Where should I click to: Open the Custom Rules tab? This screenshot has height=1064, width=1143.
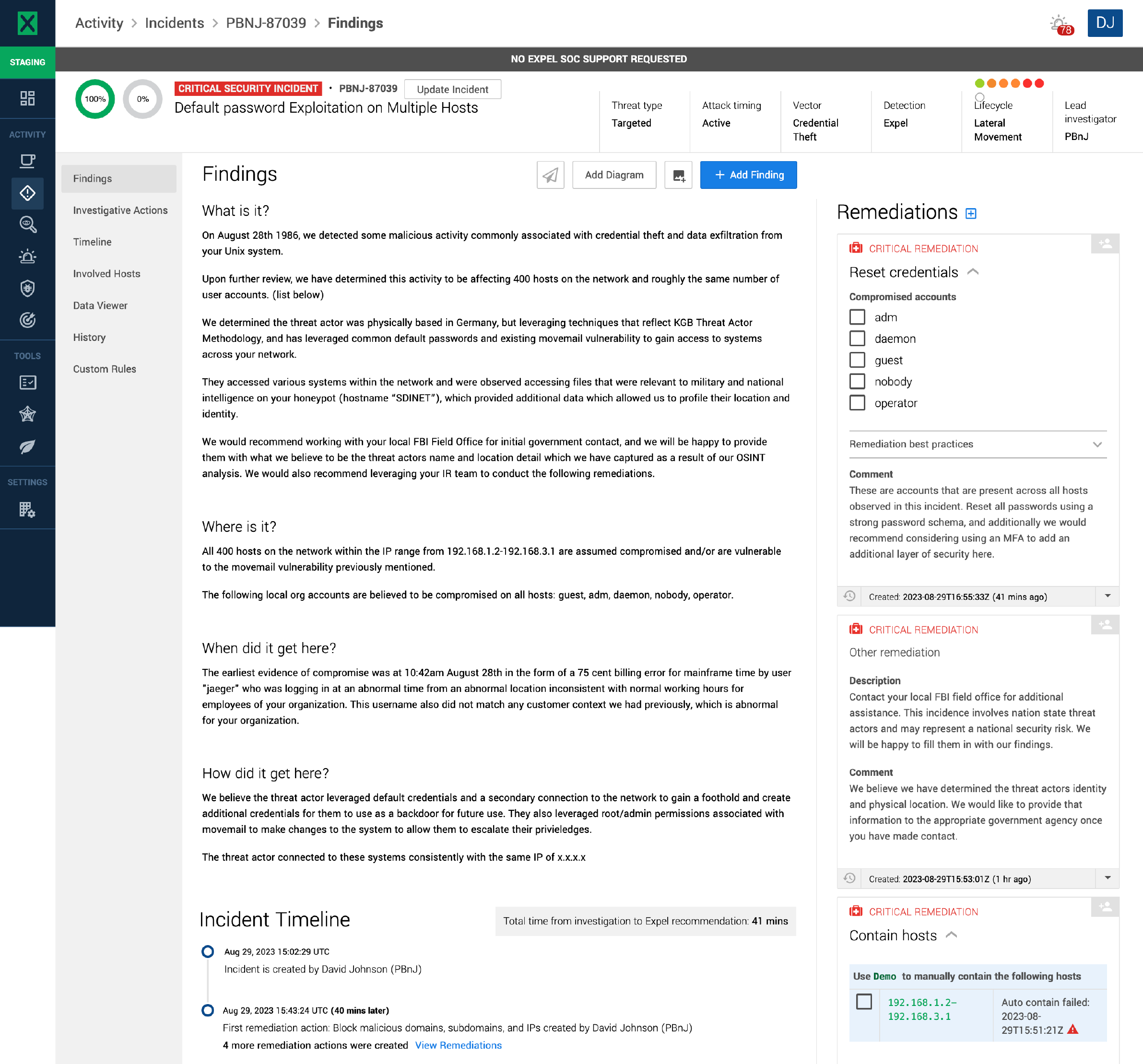pos(119,368)
